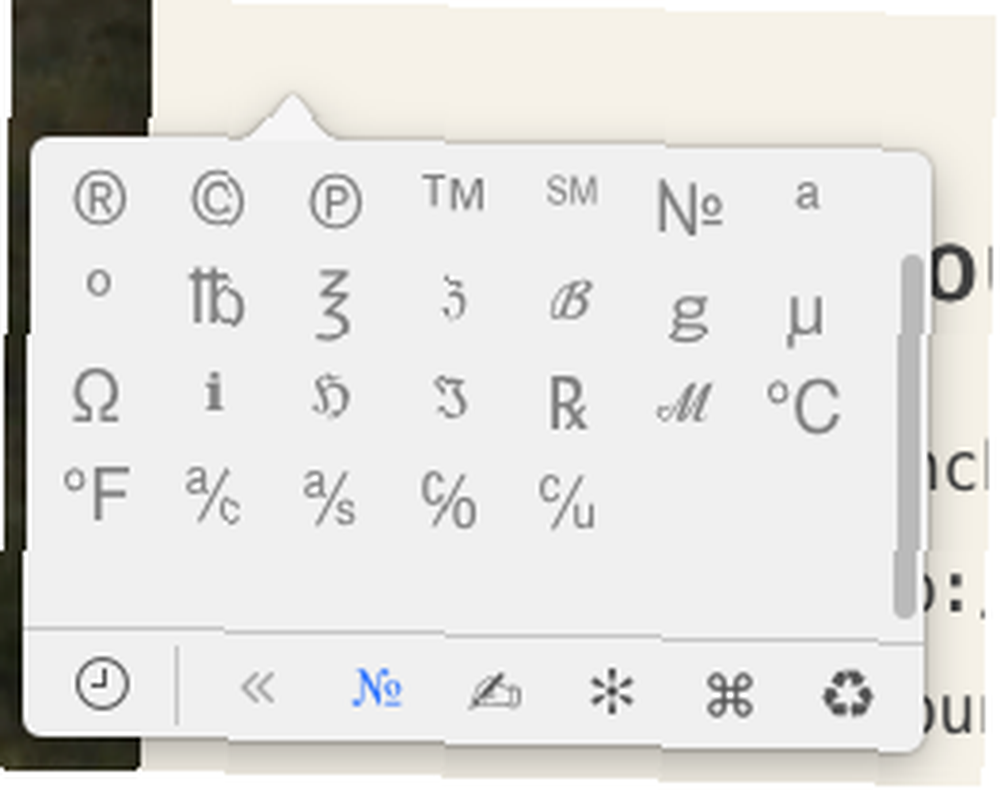Switch to the Pictographs pencil category
This screenshot has height=790, width=1000.
pyautogui.click(x=495, y=692)
